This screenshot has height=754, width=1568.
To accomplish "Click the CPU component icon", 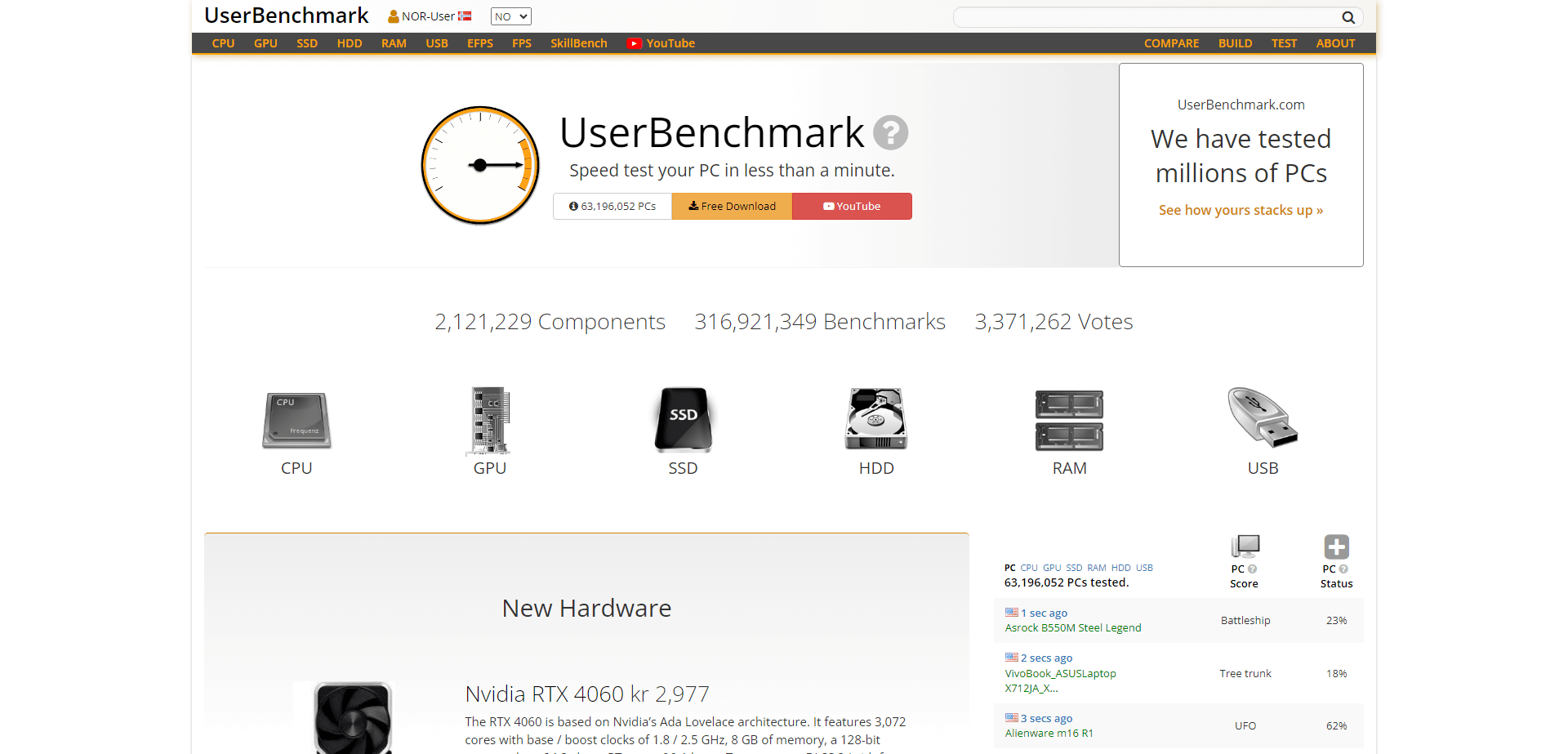I will (x=296, y=421).
